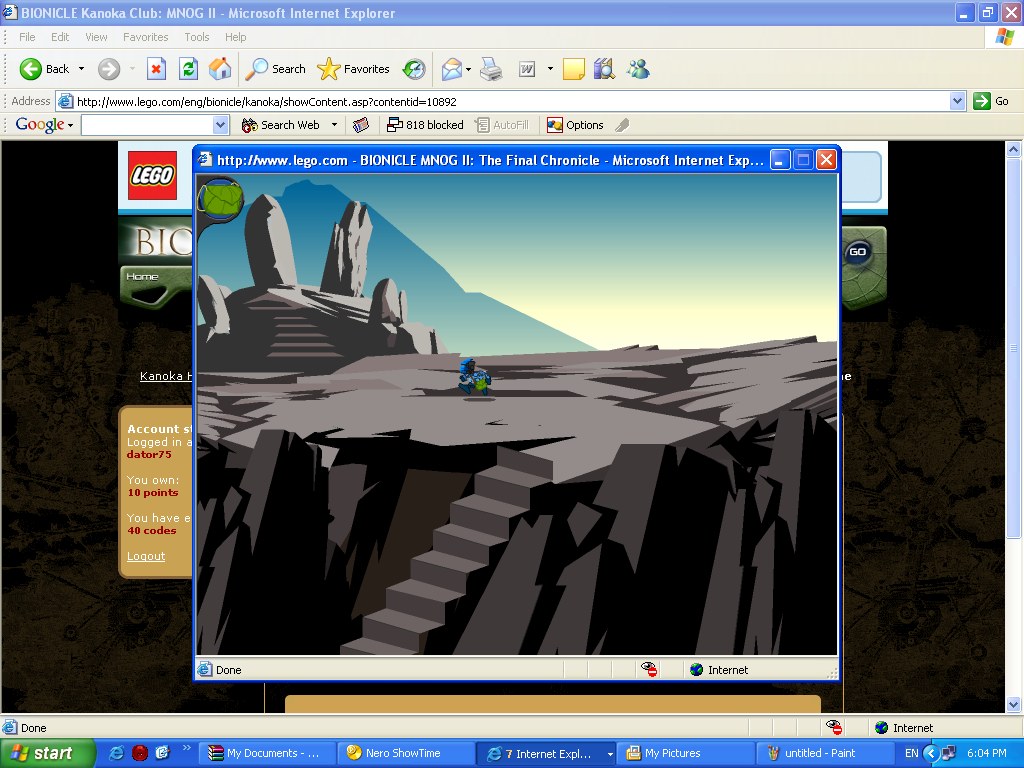Screen dimensions: 1024x768
Task: Open the Google logo menu dropdown
Action: pyautogui.click(x=71, y=125)
